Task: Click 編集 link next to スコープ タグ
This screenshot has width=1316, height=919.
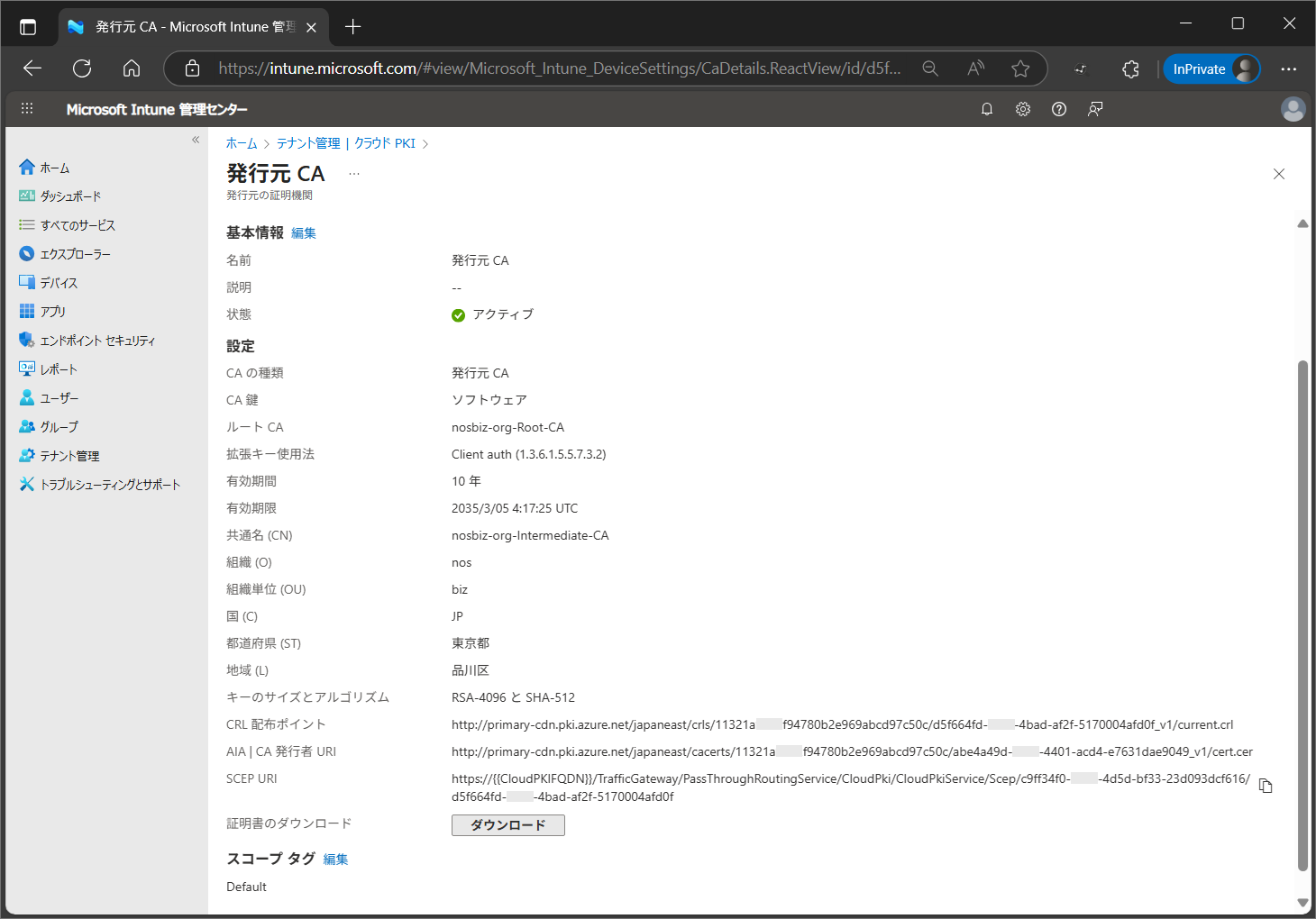Action: [x=335, y=860]
